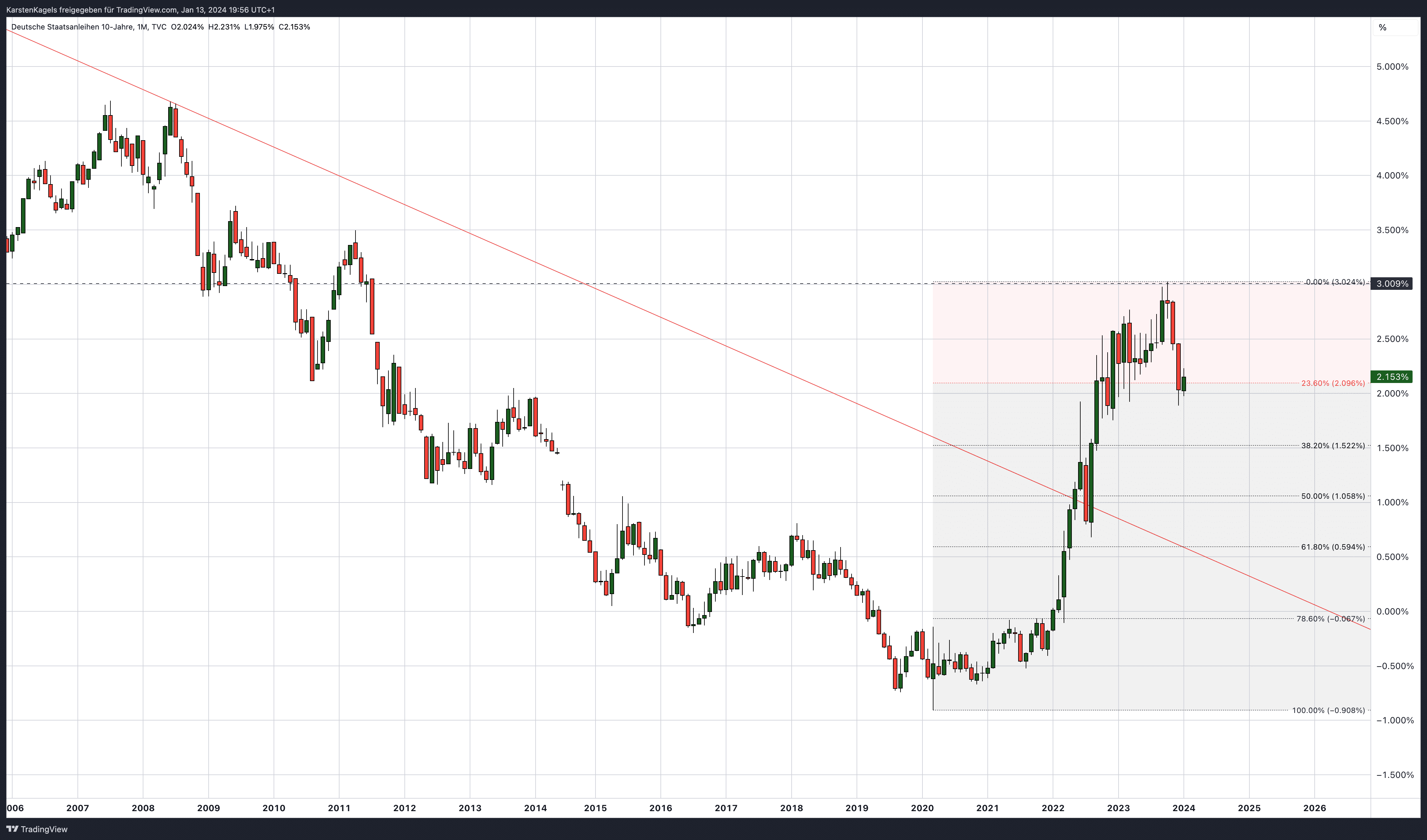Click the close value C2.153%
Image resolution: width=1427 pixels, height=840 pixels.
[x=294, y=27]
